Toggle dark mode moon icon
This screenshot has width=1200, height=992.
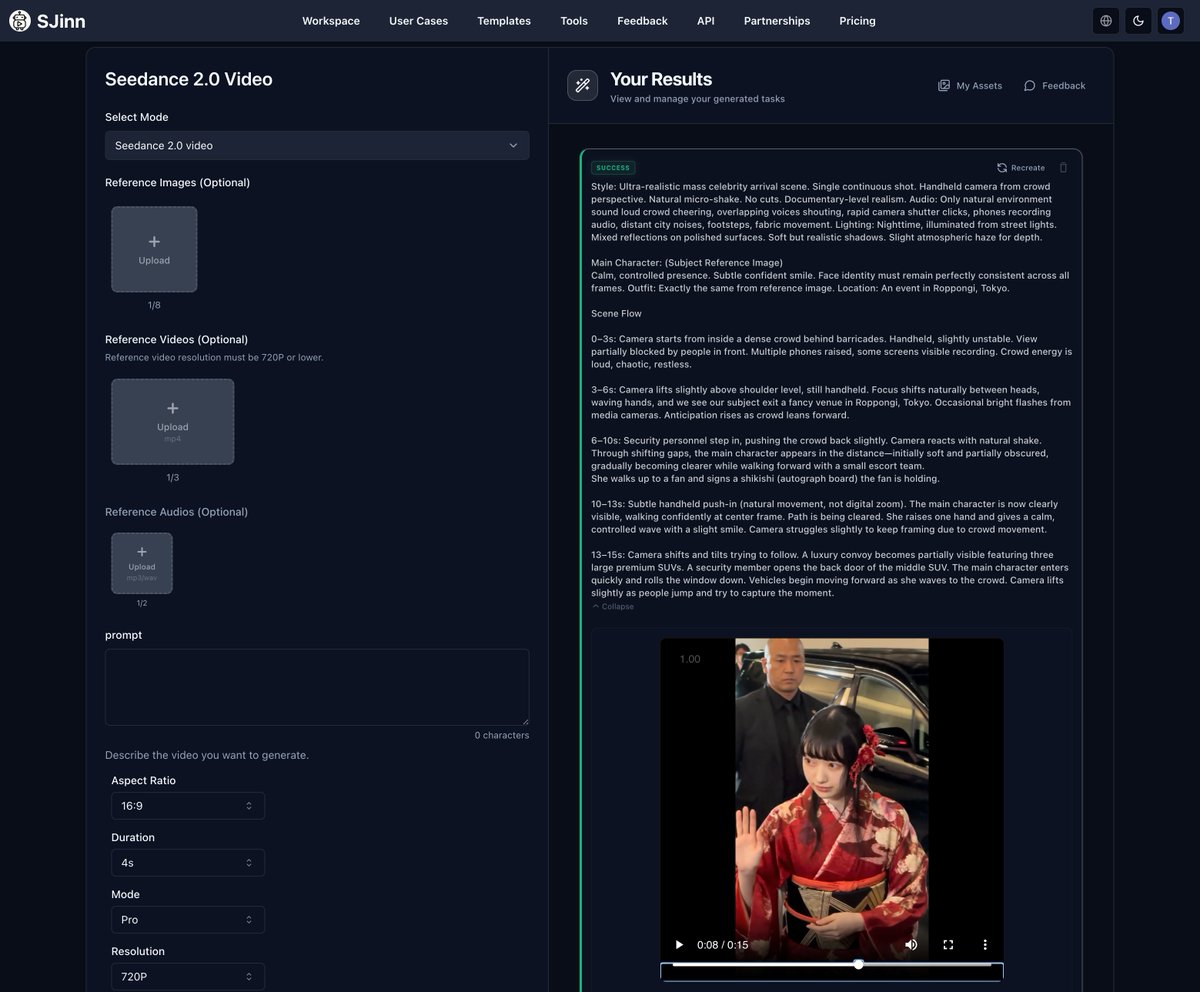[1138, 21]
